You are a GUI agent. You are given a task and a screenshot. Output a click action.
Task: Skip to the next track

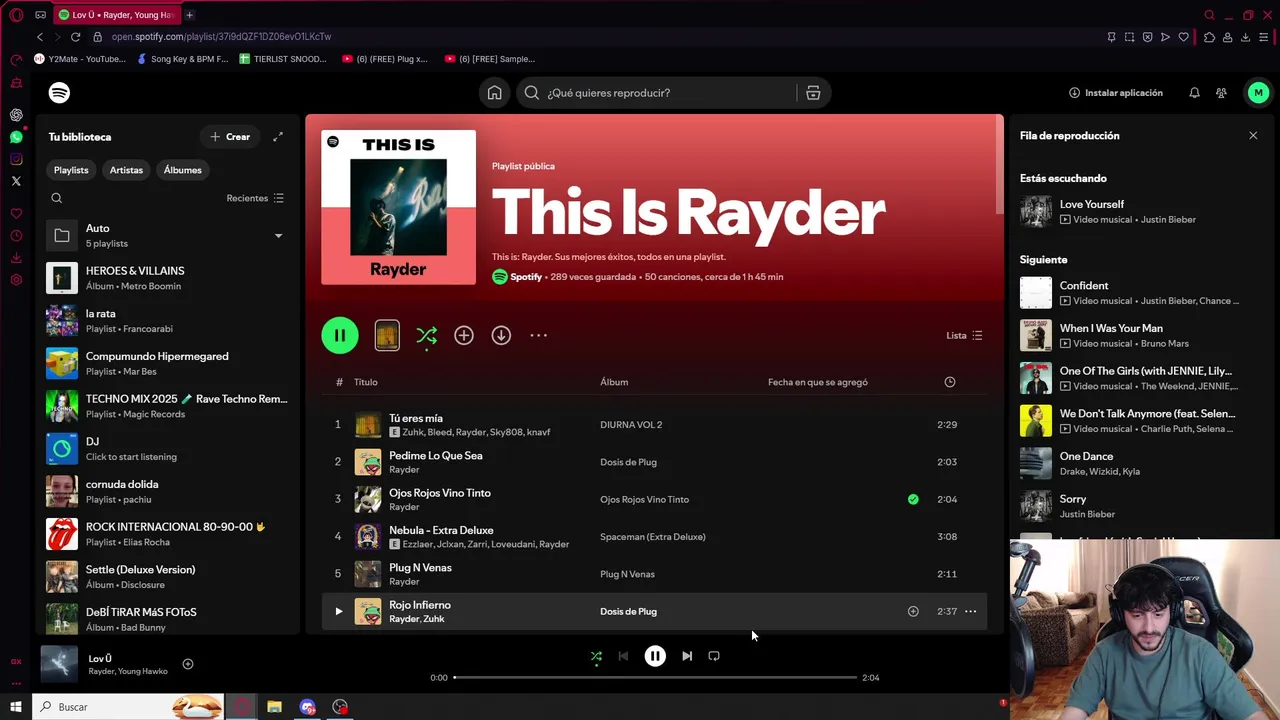click(687, 656)
